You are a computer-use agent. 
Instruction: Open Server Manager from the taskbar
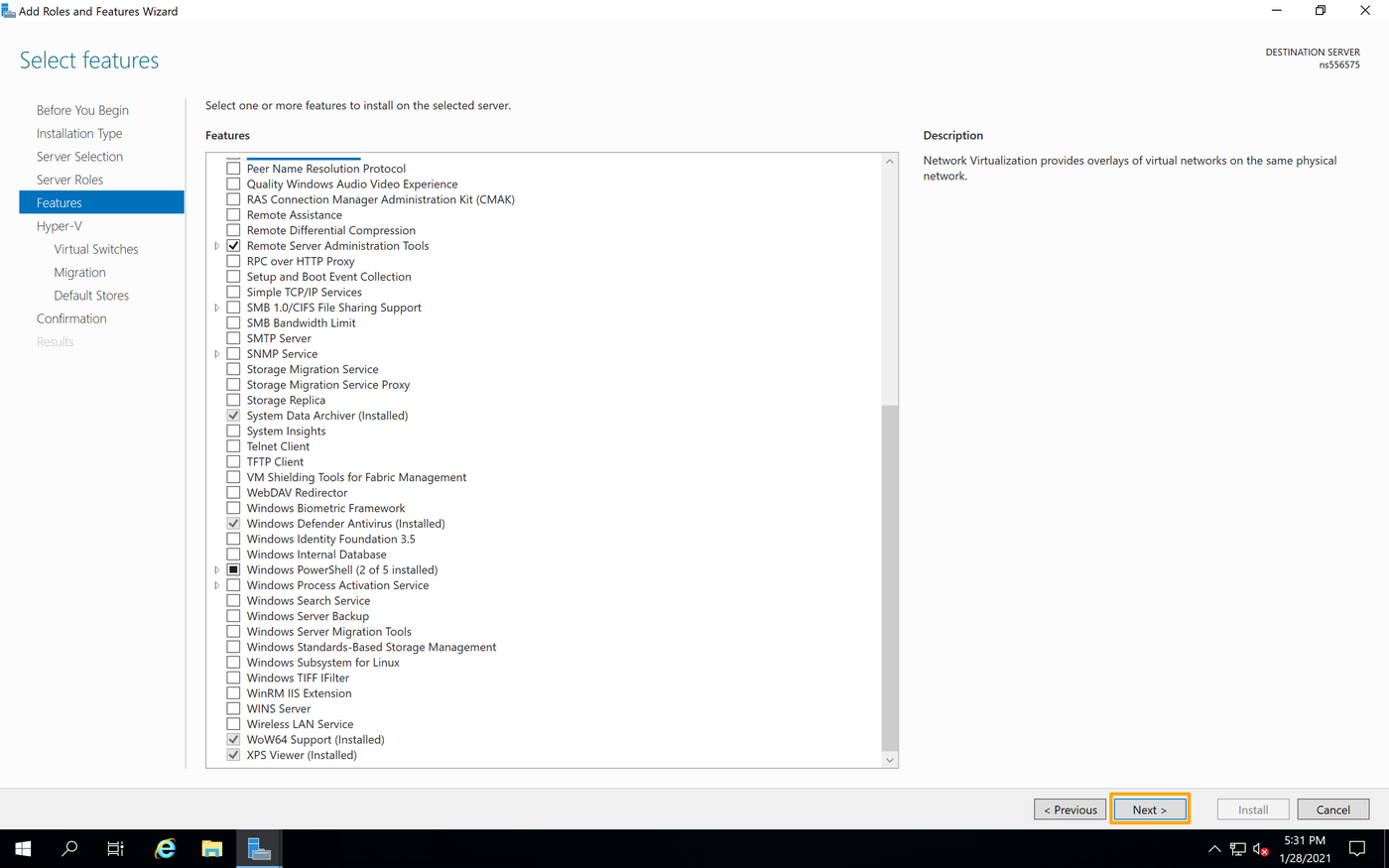tap(258, 848)
